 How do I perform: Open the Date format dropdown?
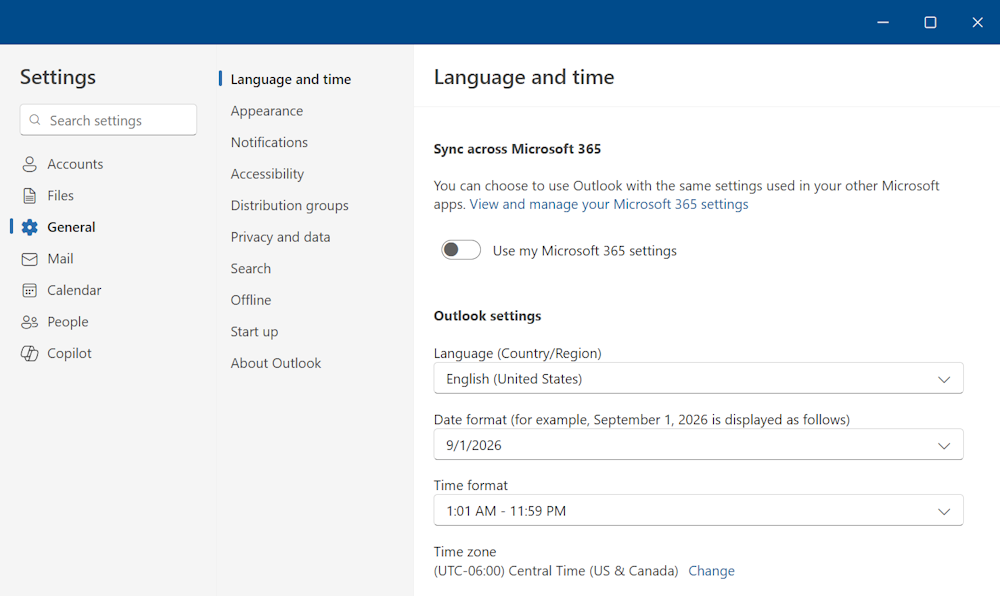tap(698, 445)
